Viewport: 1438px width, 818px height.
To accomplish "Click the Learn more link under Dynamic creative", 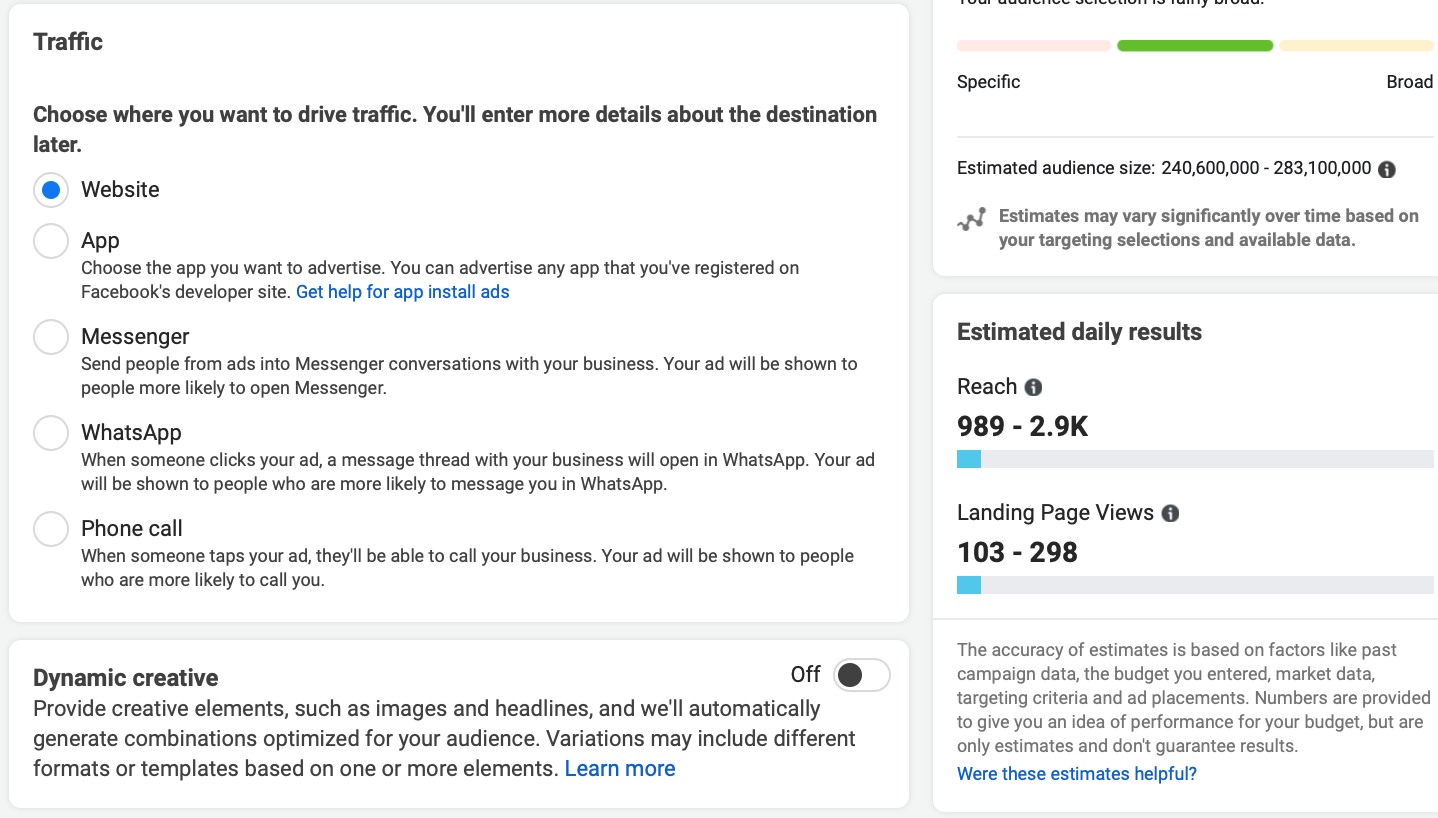I will pos(620,769).
